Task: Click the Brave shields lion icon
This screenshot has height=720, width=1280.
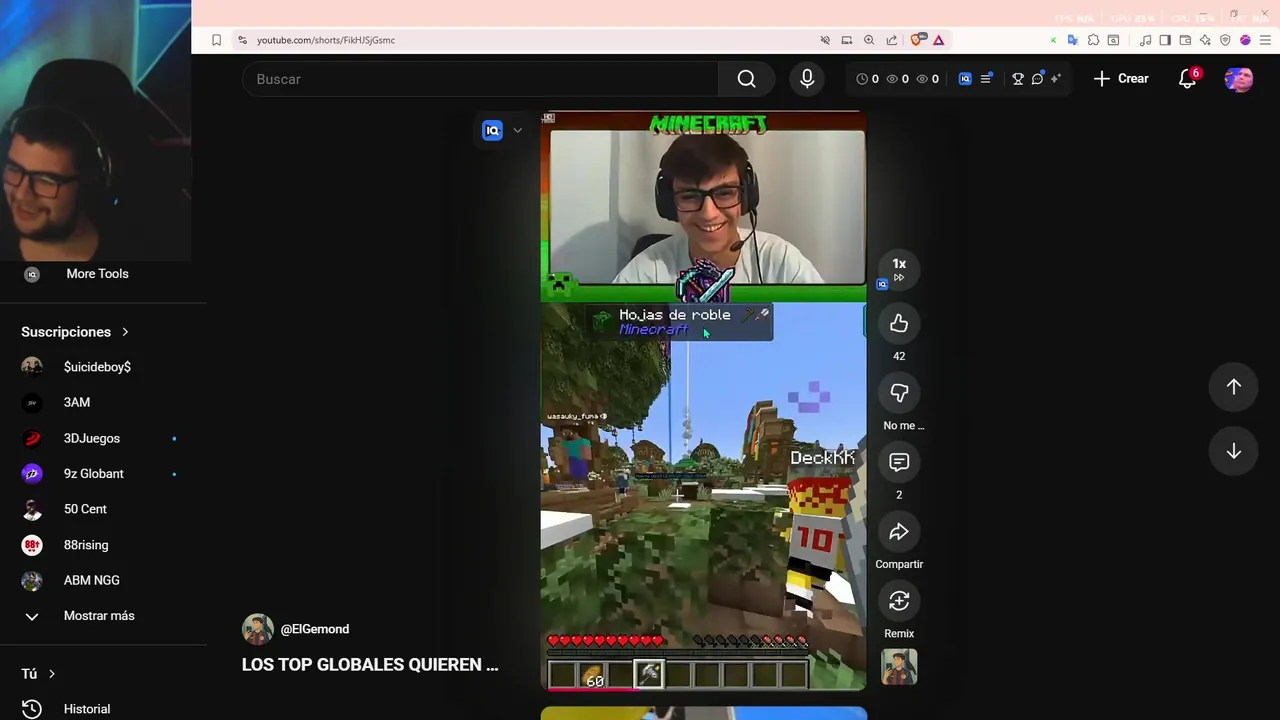Action: coord(917,40)
